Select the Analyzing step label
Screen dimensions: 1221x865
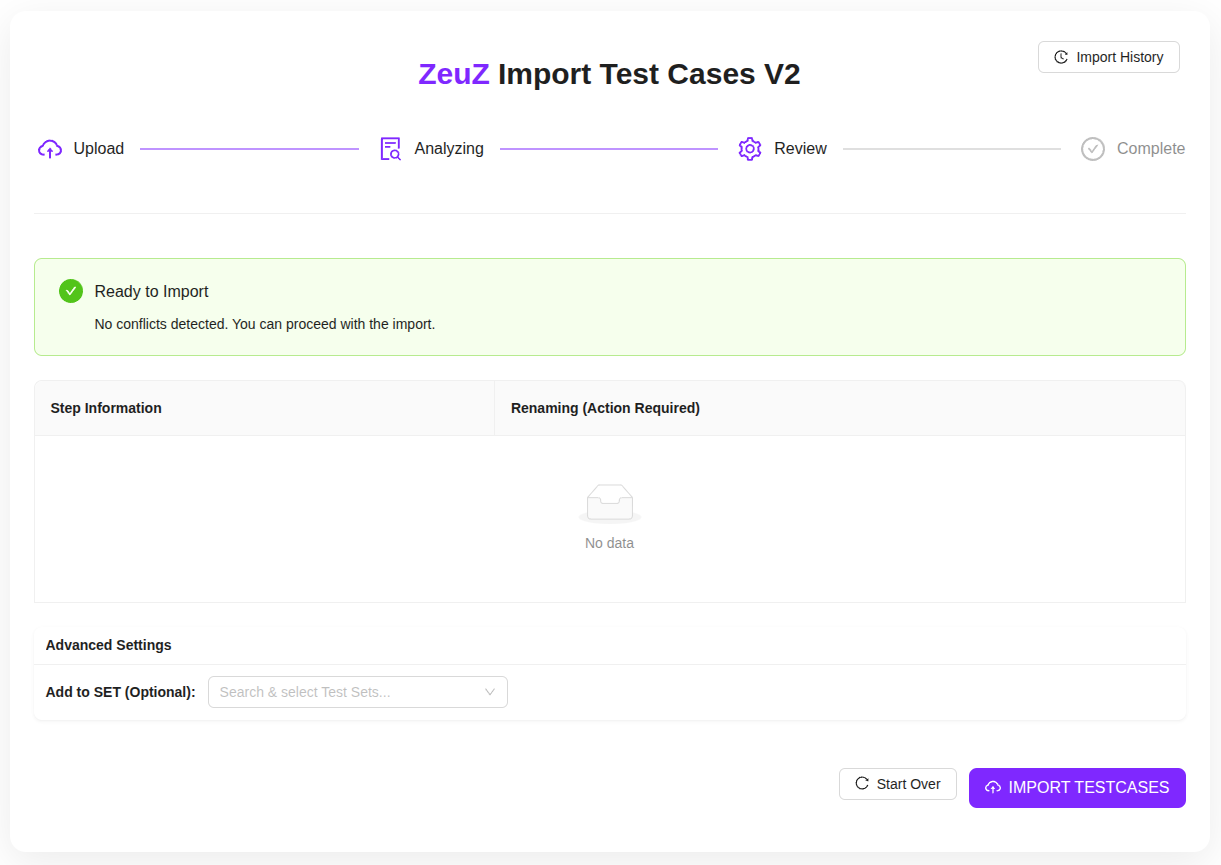tap(449, 149)
